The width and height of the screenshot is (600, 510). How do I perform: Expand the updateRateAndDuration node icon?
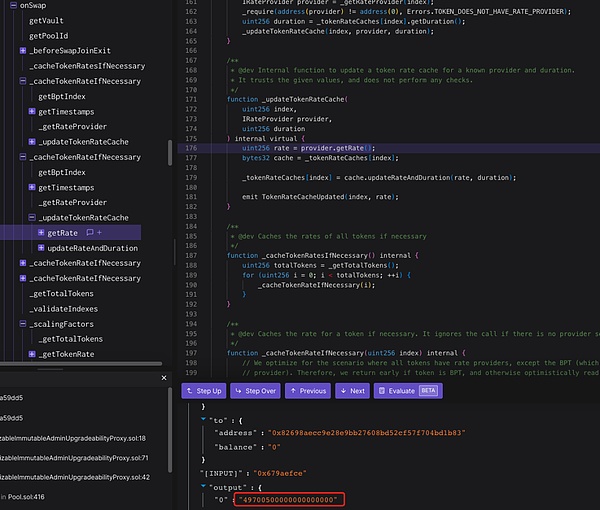[40, 248]
